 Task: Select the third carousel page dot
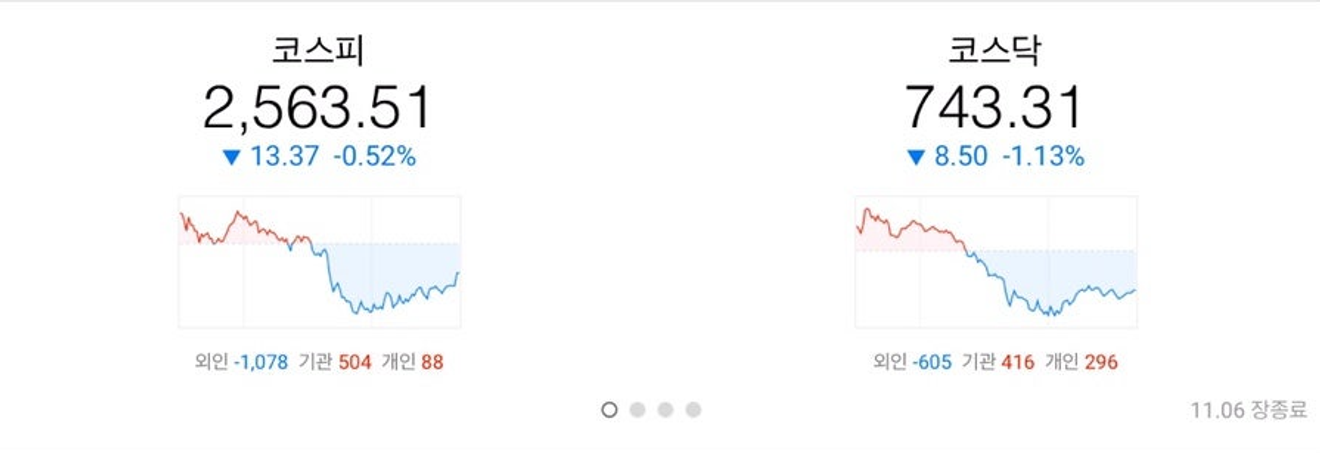(665, 409)
